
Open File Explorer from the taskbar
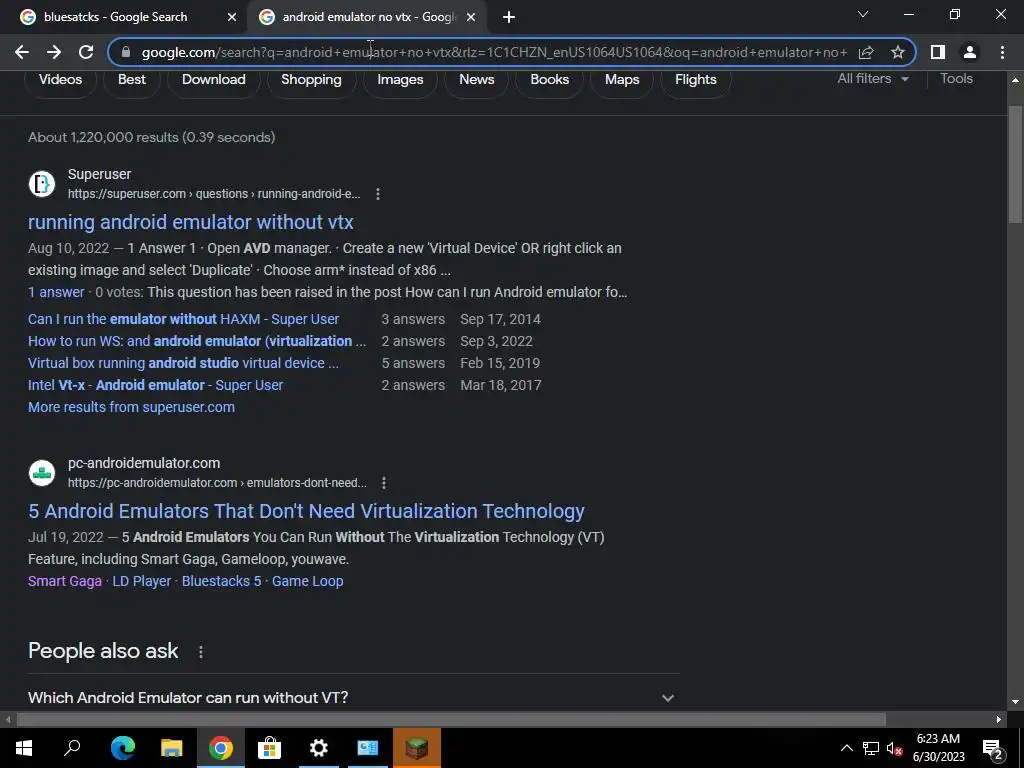(172, 748)
